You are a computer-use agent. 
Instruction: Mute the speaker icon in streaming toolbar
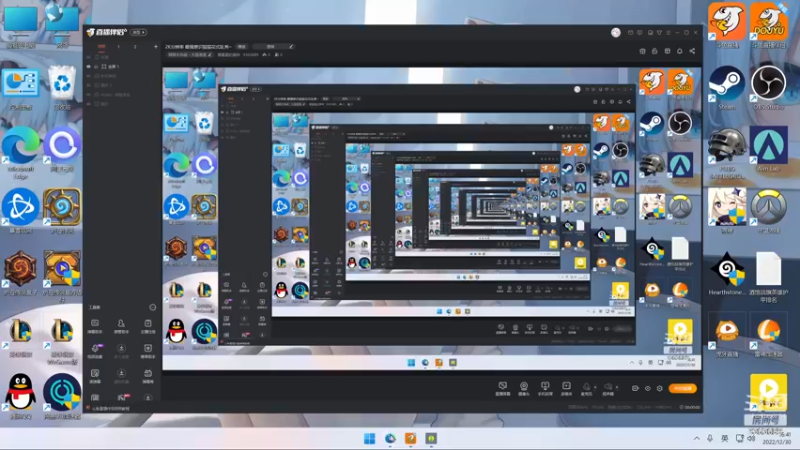coord(608,388)
